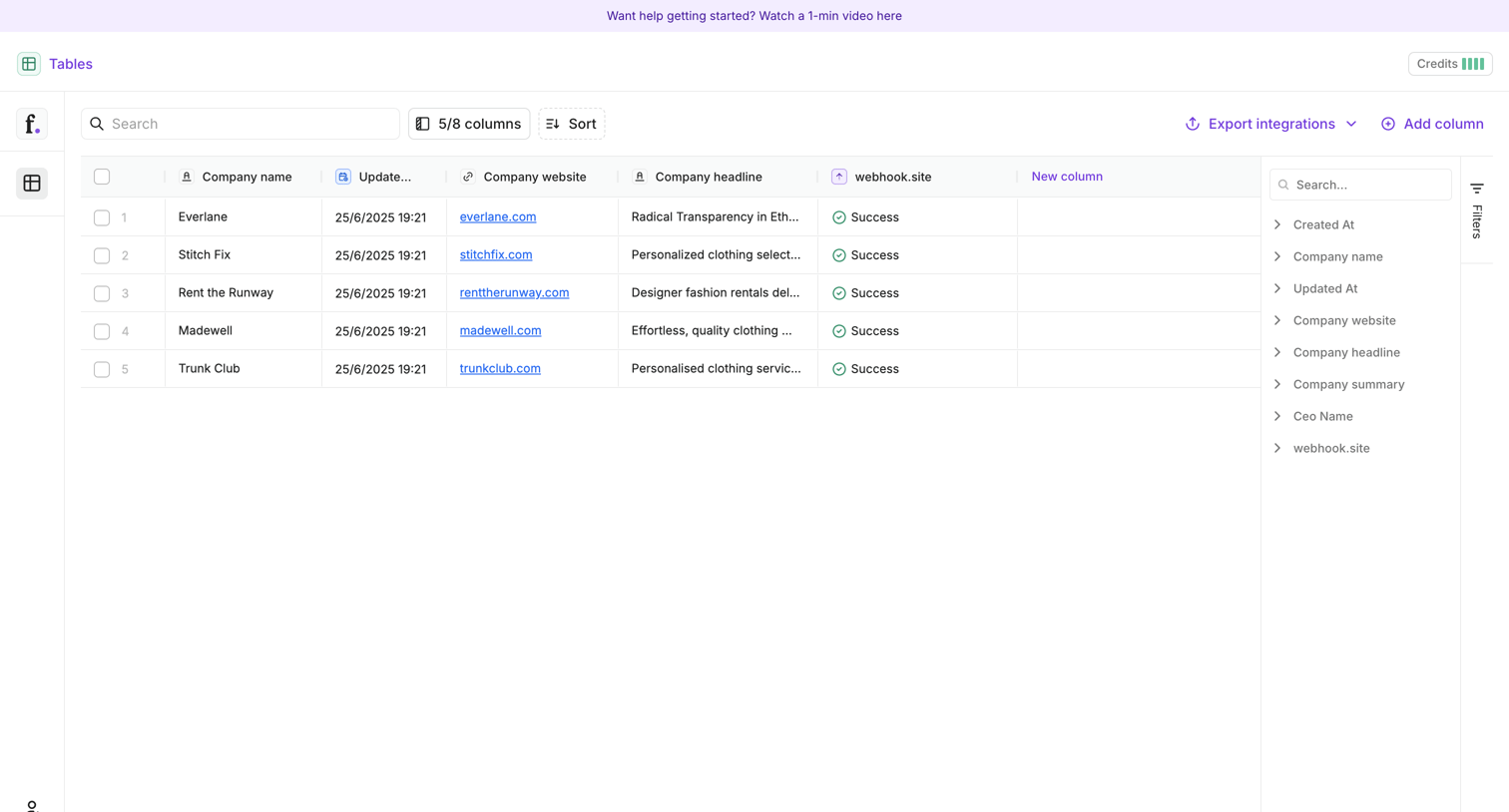Select the table view sidebar icon
This screenshot has width=1509, height=812.
[32, 184]
